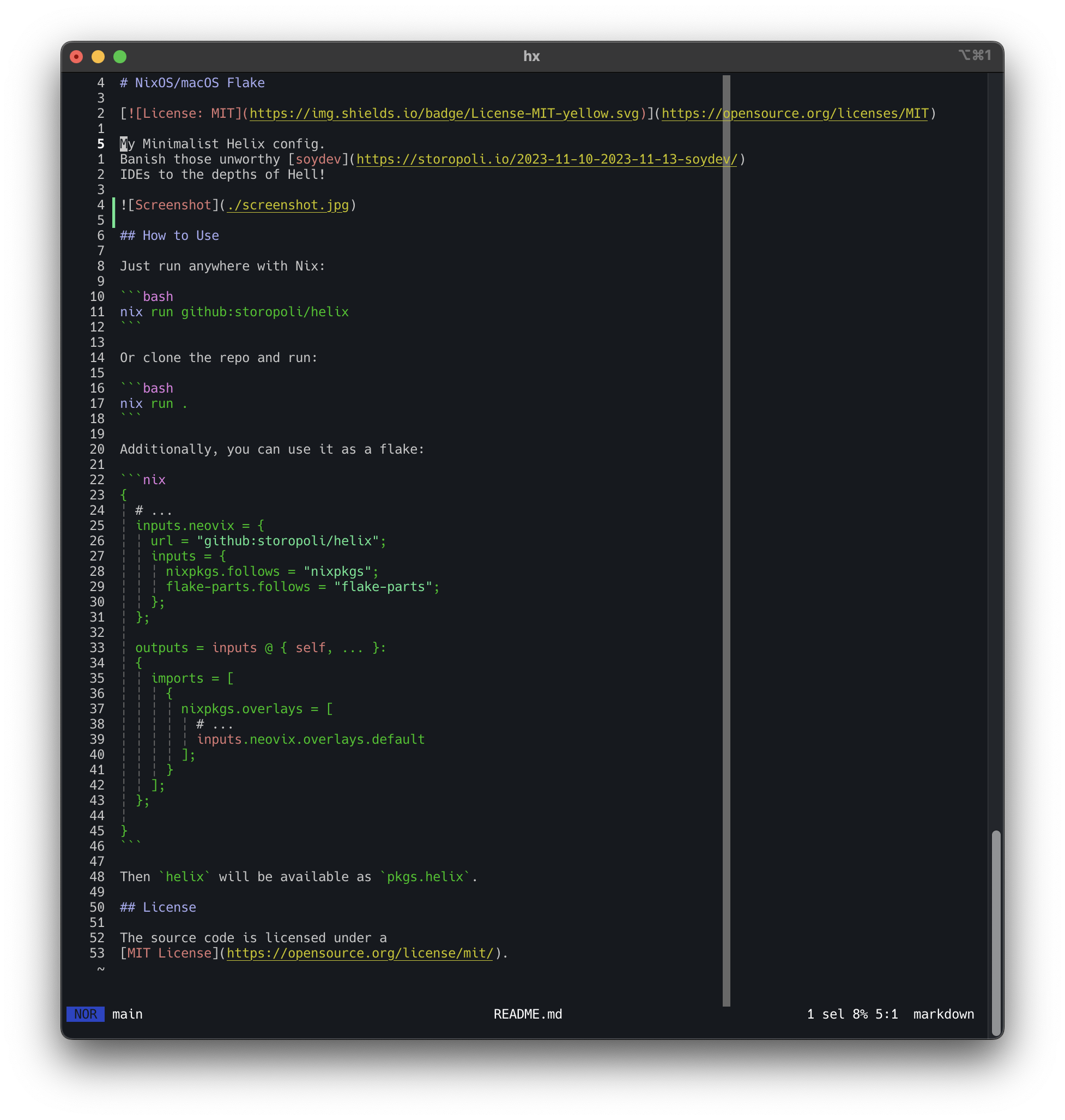Click the README.md file name in statusline
The width and height of the screenshot is (1065, 1120).
528,1014
